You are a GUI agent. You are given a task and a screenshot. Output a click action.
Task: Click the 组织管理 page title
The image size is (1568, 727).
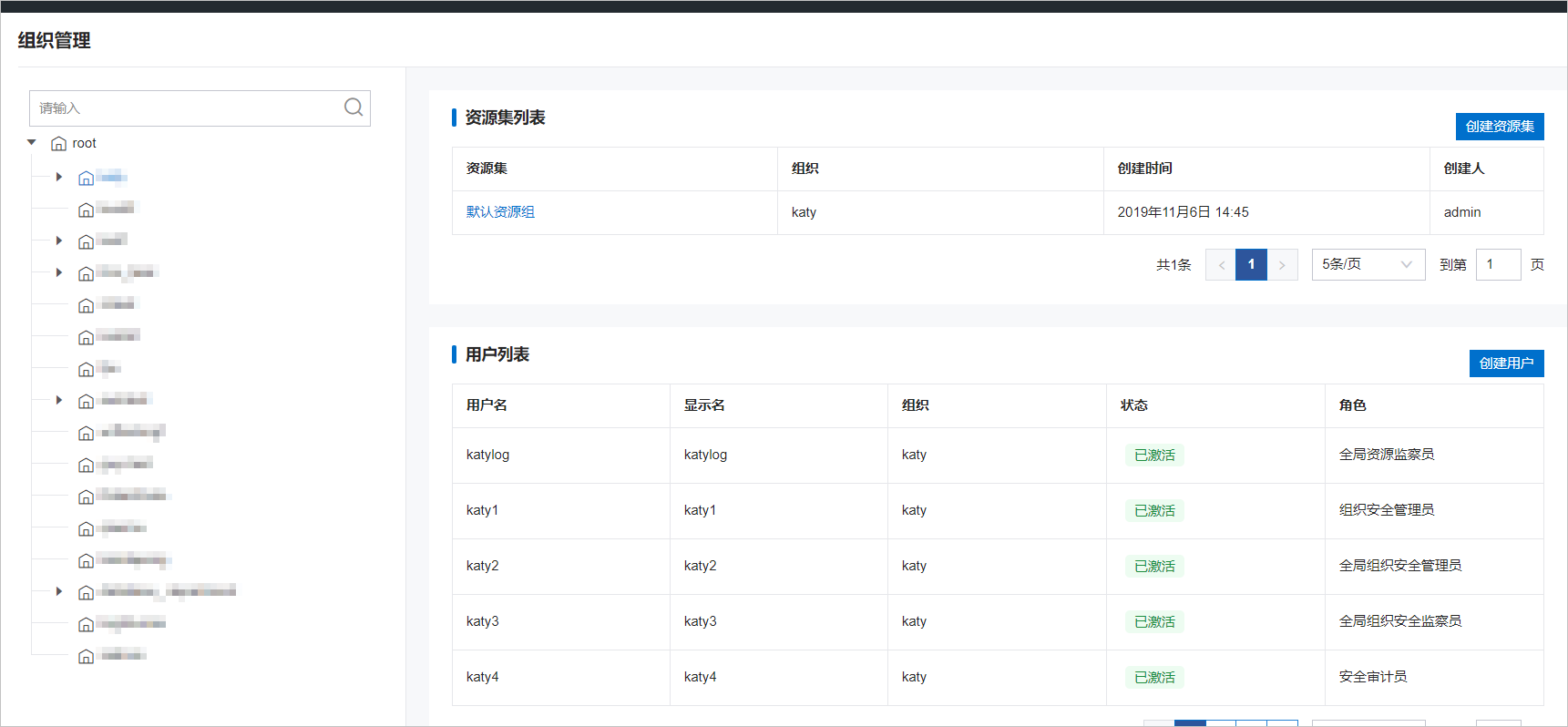(54, 40)
